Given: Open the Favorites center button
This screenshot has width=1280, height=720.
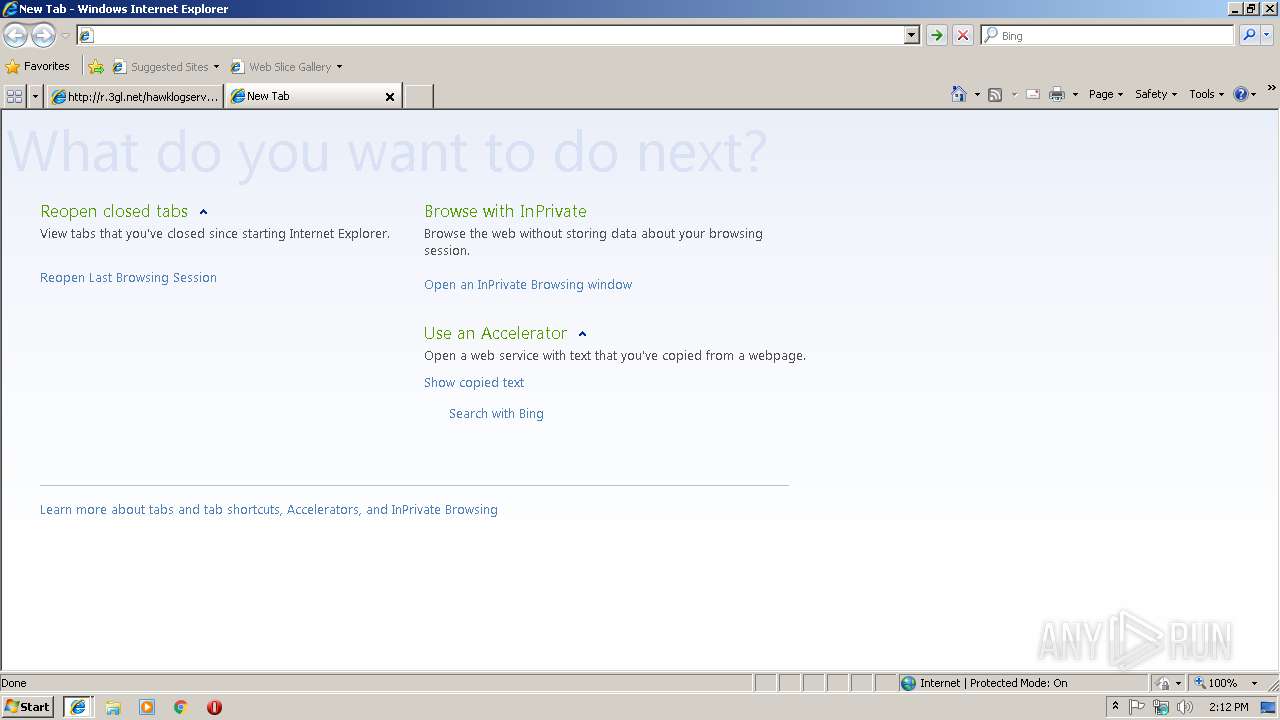Looking at the screenshot, I should 38,67.
